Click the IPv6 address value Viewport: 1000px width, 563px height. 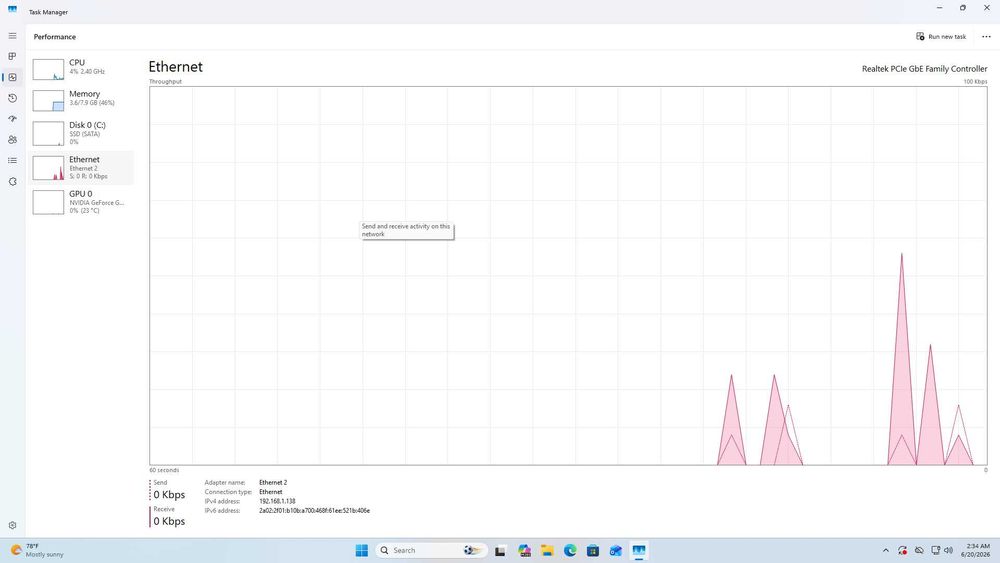coord(314,511)
